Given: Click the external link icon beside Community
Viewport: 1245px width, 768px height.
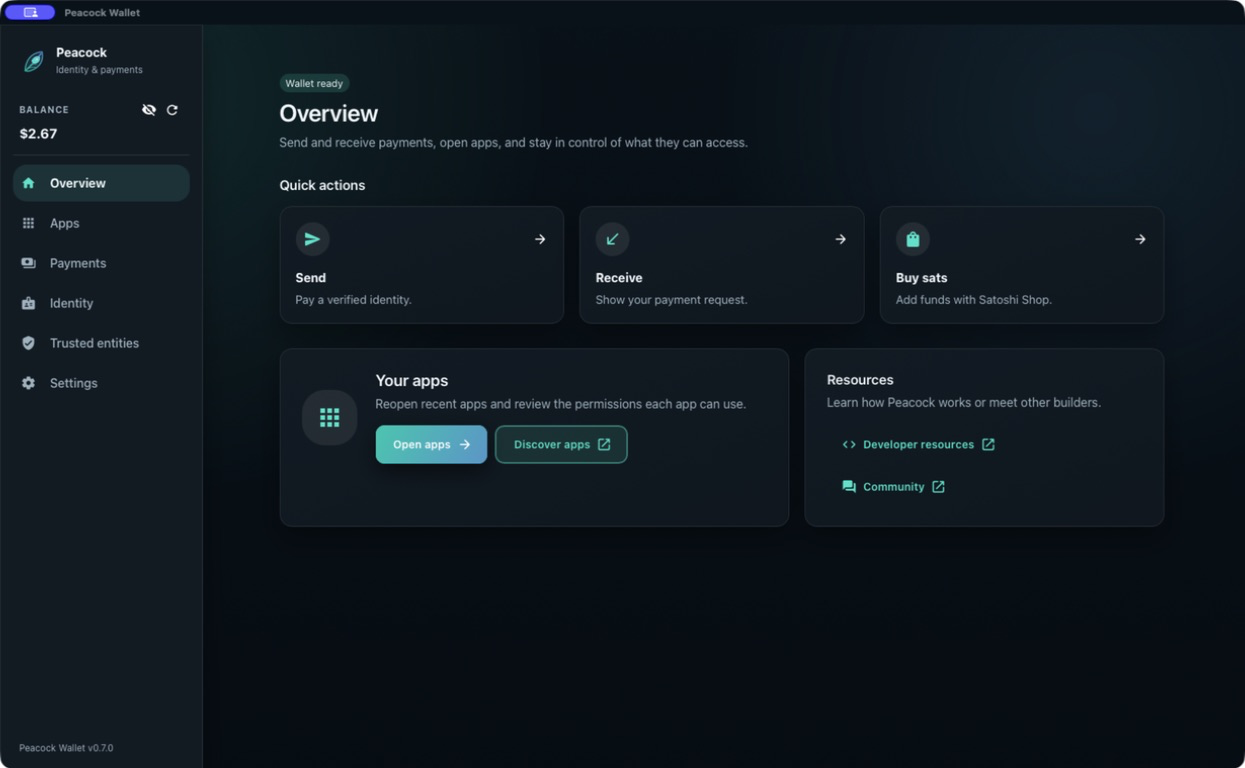Looking at the screenshot, I should tap(938, 487).
